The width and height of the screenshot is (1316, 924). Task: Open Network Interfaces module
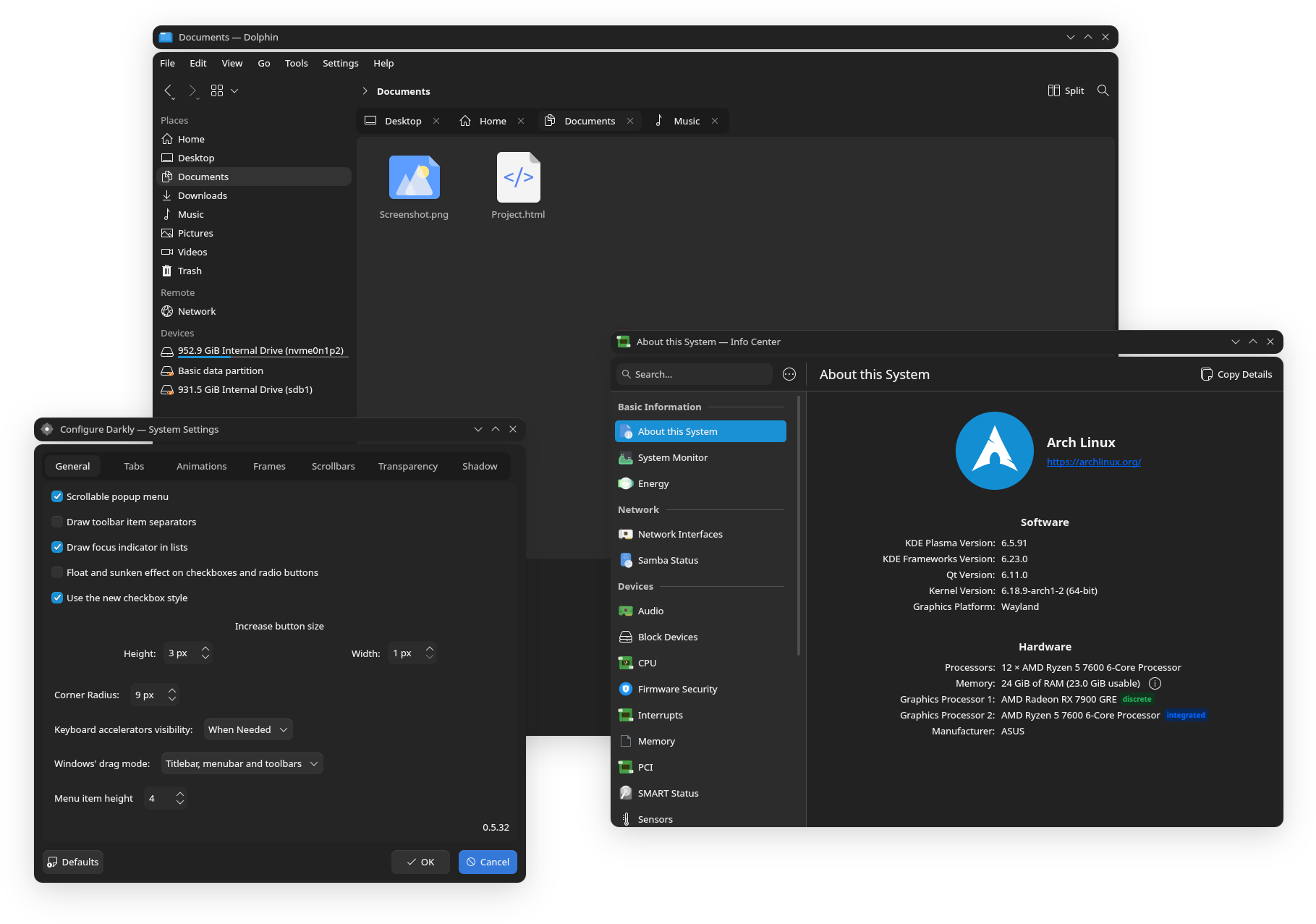(700, 534)
